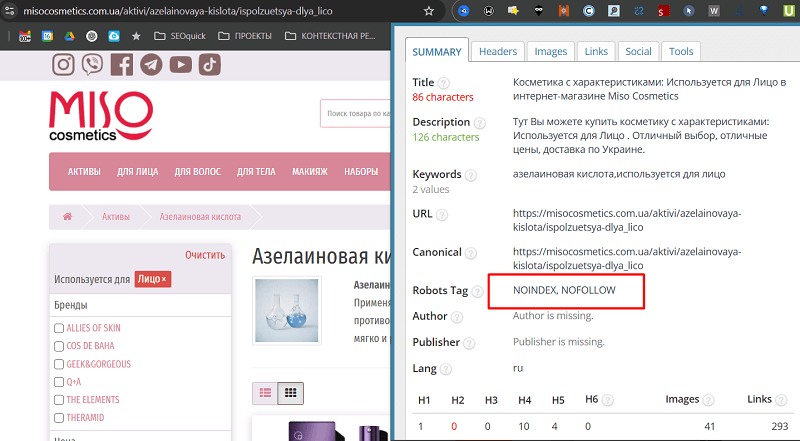
Task: Switch to list view layout
Action: [265, 393]
